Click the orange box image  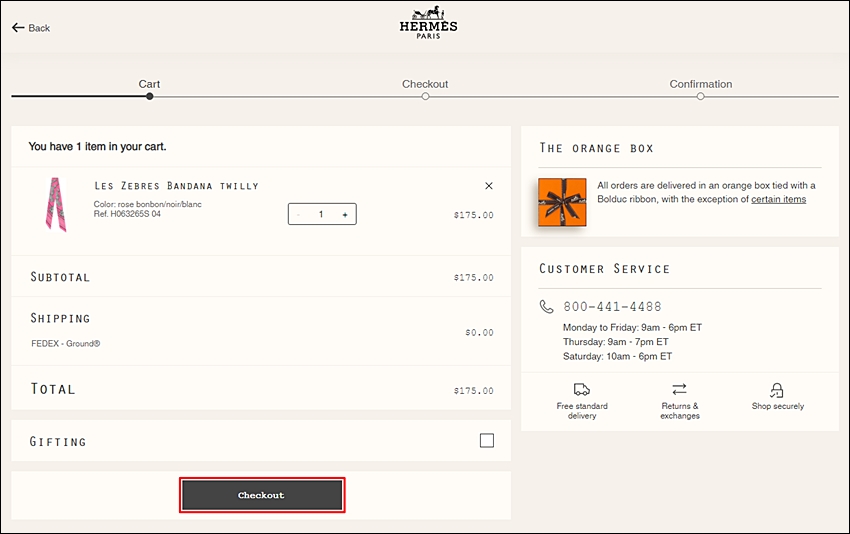[x=562, y=202]
